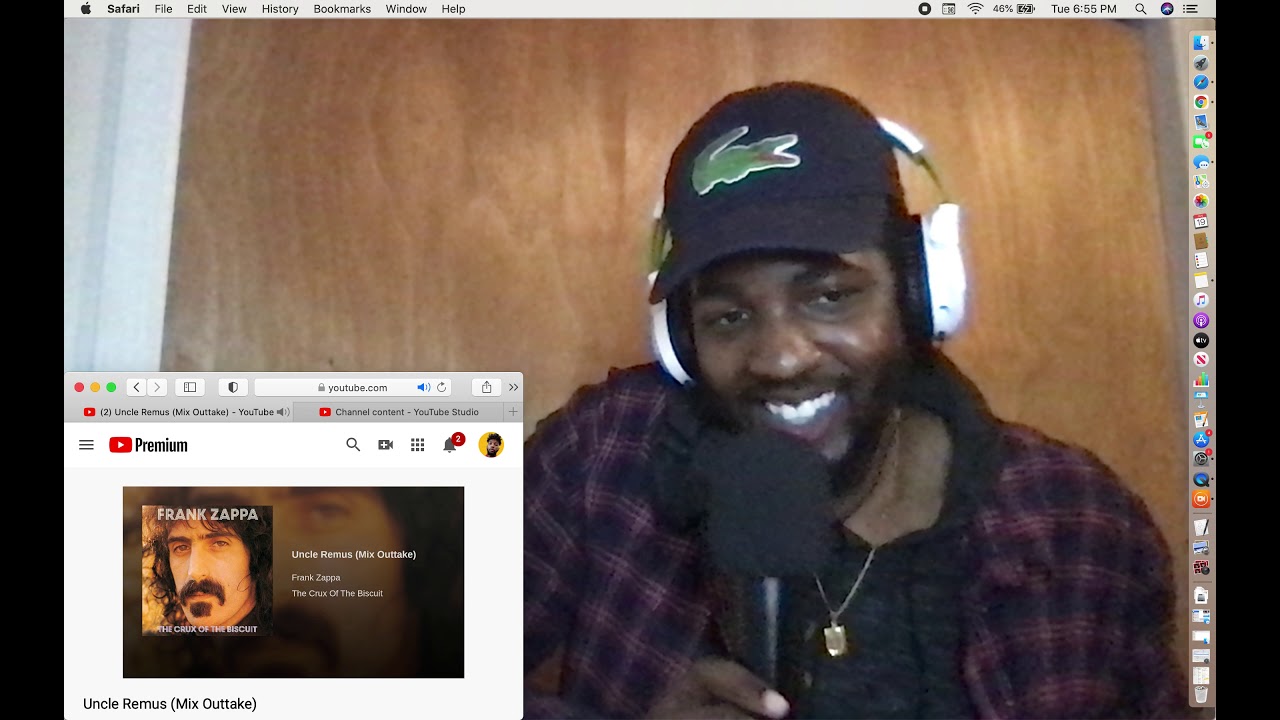1280x720 pixels.
Task: Open the Apple menu
Action: (85, 9)
